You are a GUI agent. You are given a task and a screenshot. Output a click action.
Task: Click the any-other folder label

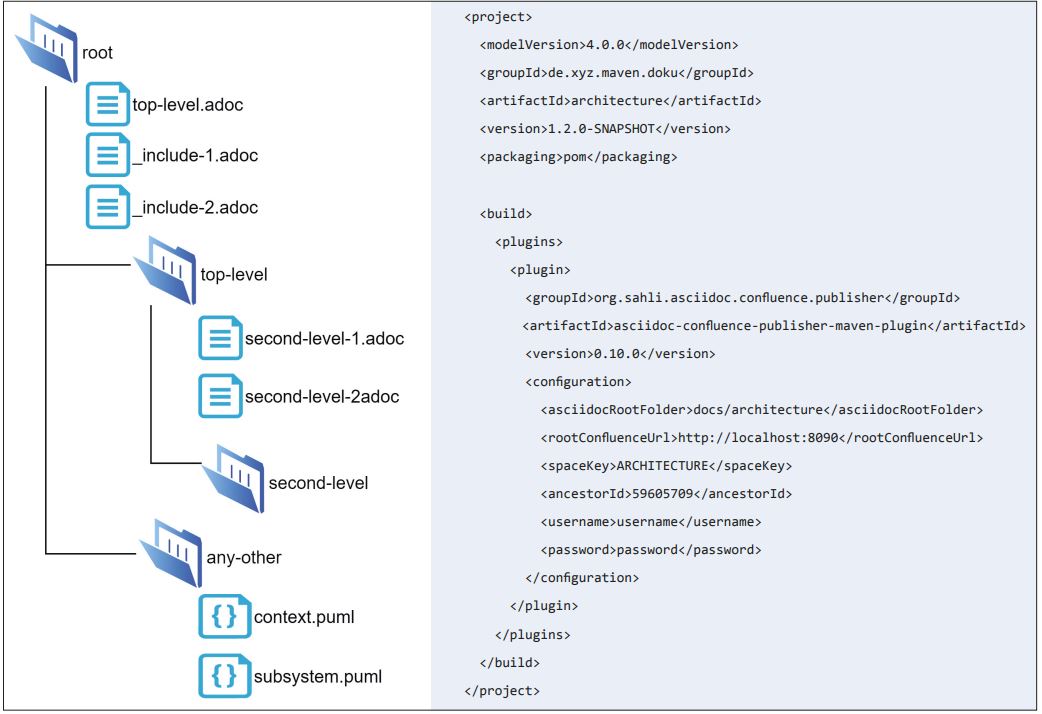click(243, 557)
